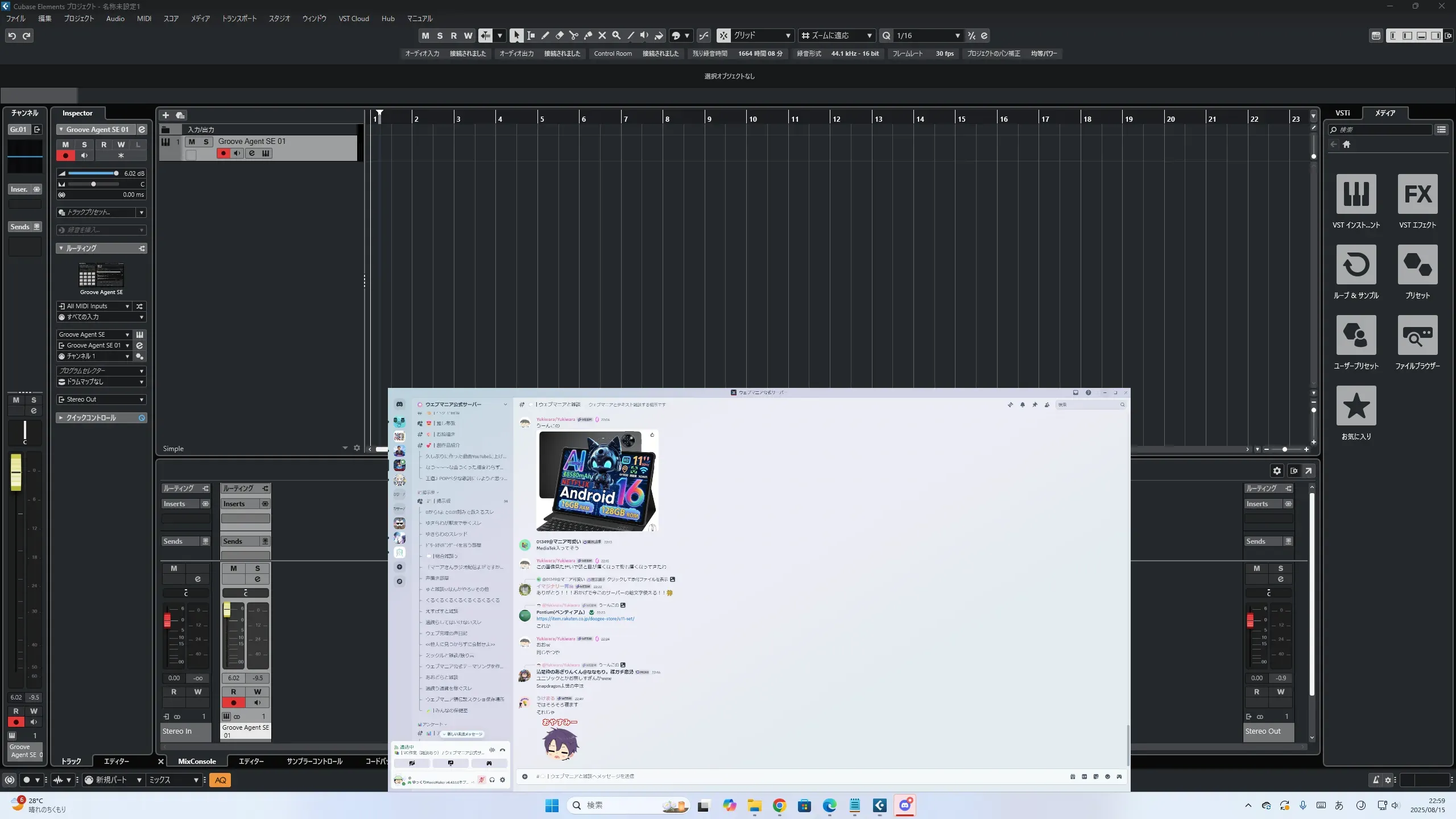Click the Add Track plus button
The width and height of the screenshot is (1456, 819).
click(166, 115)
